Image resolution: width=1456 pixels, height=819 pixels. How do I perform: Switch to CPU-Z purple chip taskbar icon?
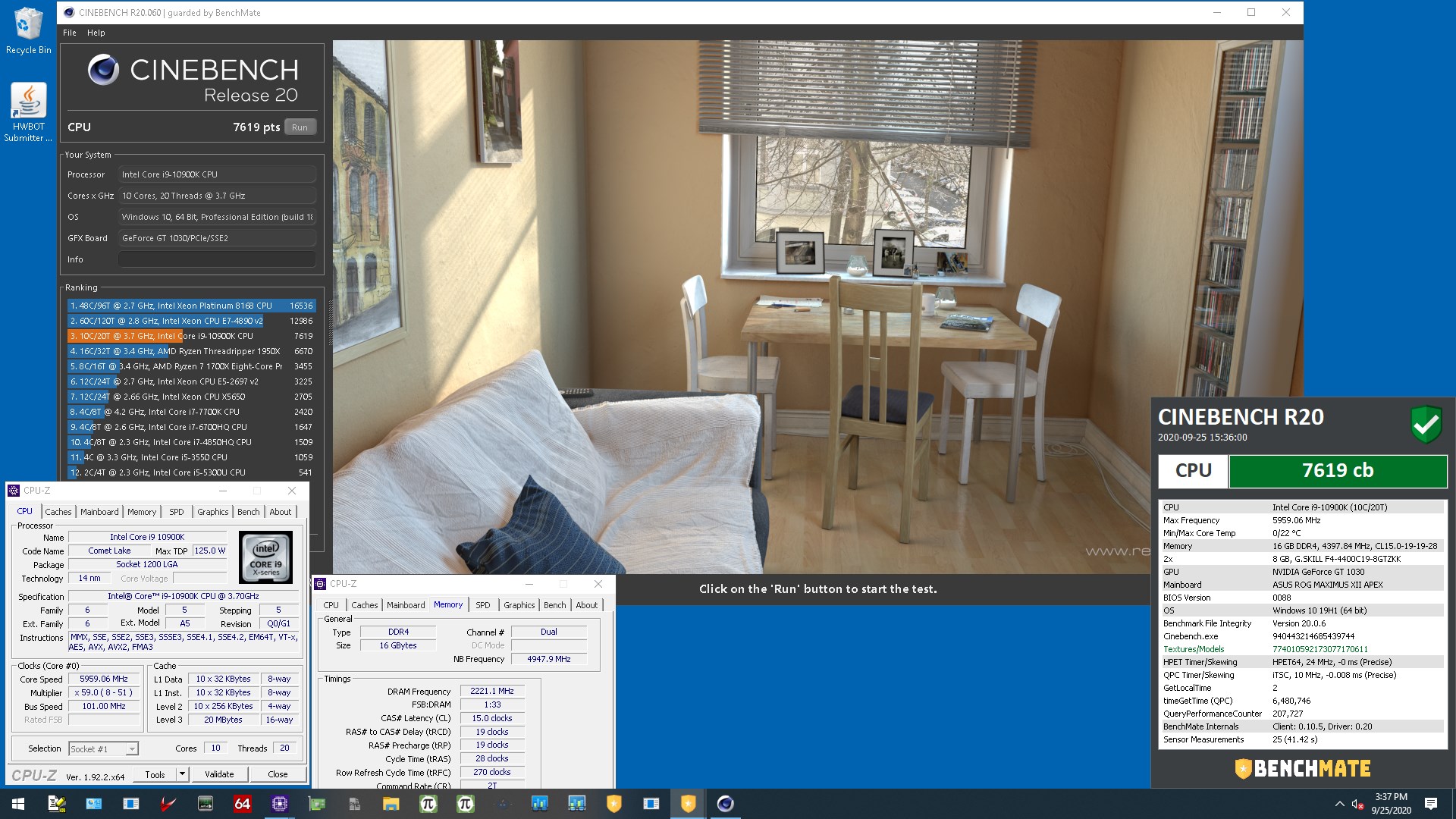click(279, 804)
